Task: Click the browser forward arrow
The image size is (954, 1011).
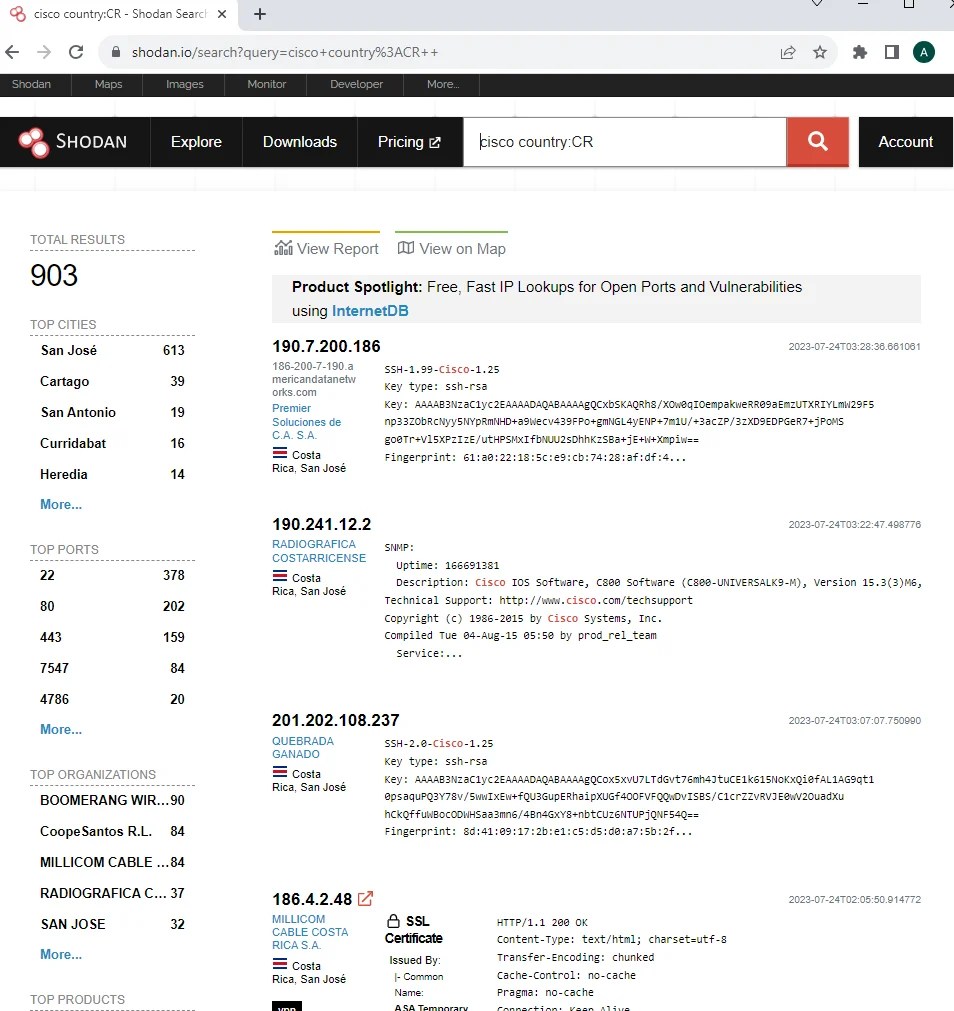Action: [44, 52]
